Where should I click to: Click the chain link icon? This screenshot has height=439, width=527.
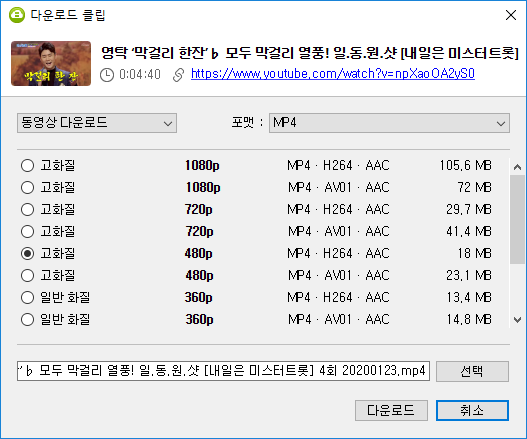(x=178, y=75)
